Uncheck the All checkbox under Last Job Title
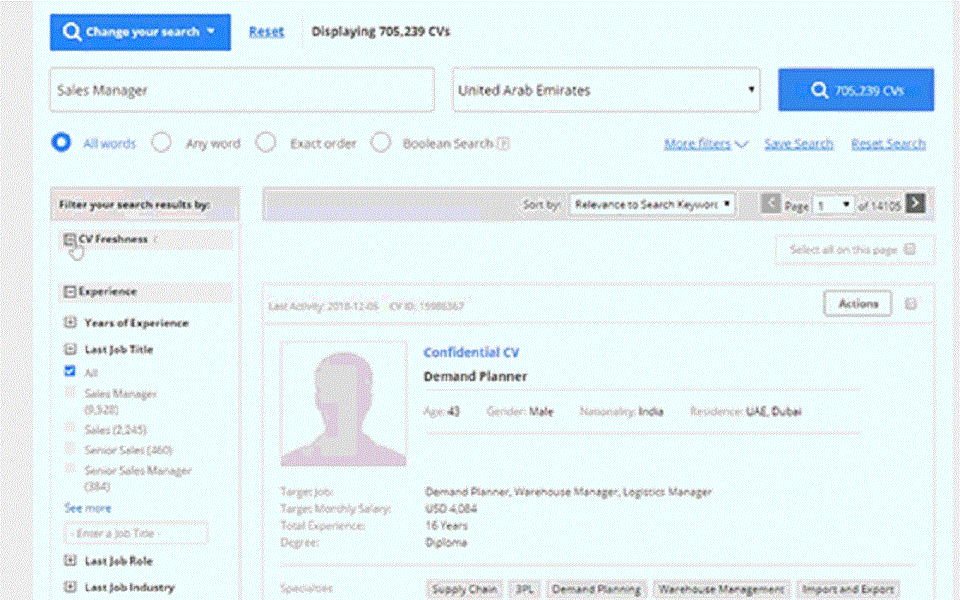Screen dimensions: 960x600 [x=68, y=370]
